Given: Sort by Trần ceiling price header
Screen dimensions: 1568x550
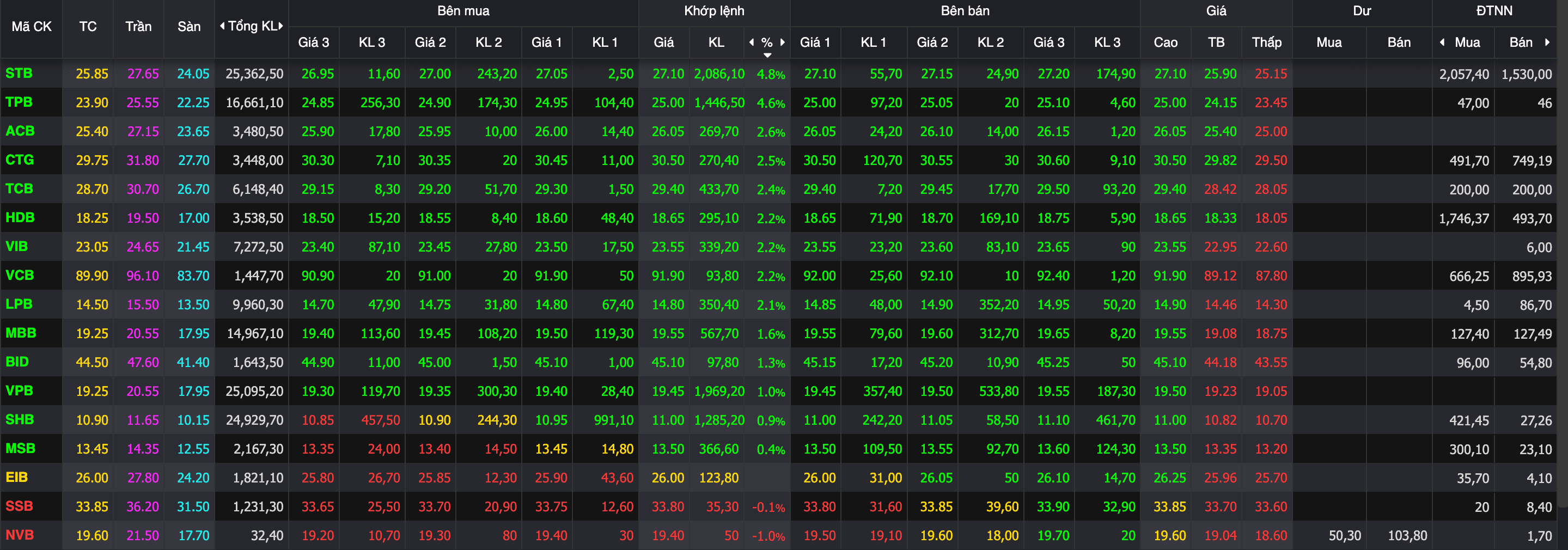Looking at the screenshot, I should (138, 26).
